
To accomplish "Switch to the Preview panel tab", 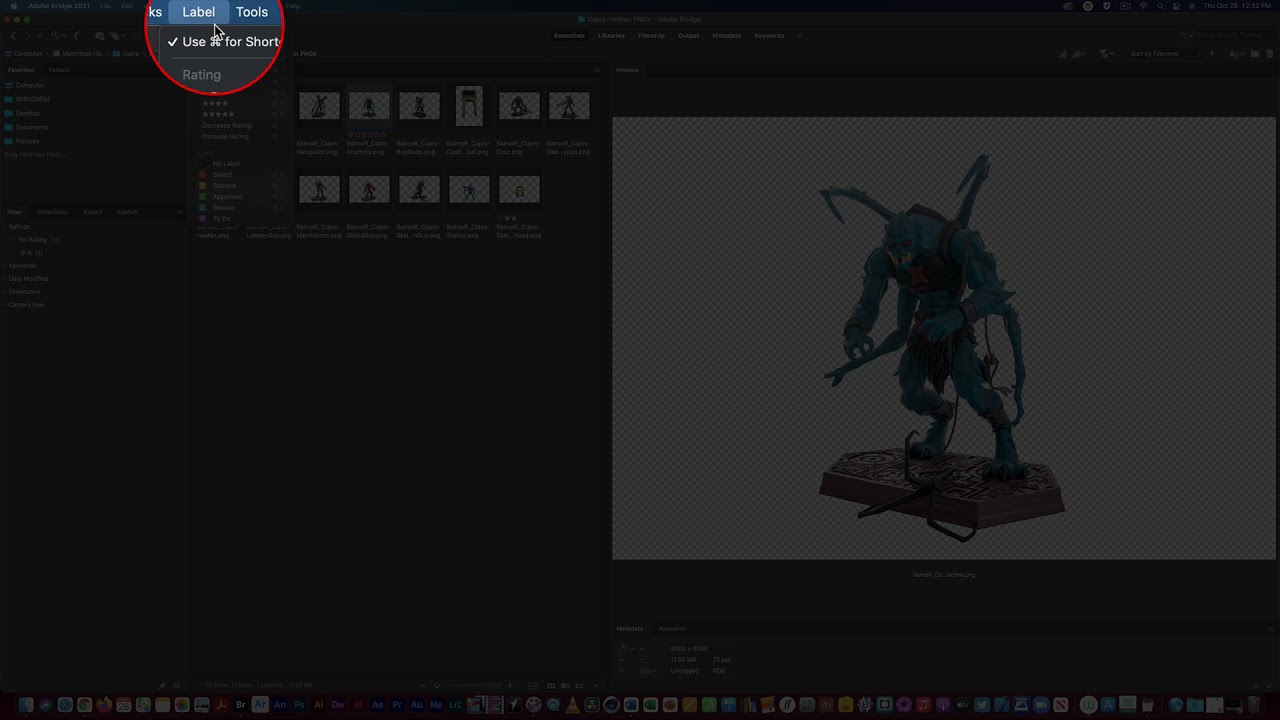I will 627,70.
